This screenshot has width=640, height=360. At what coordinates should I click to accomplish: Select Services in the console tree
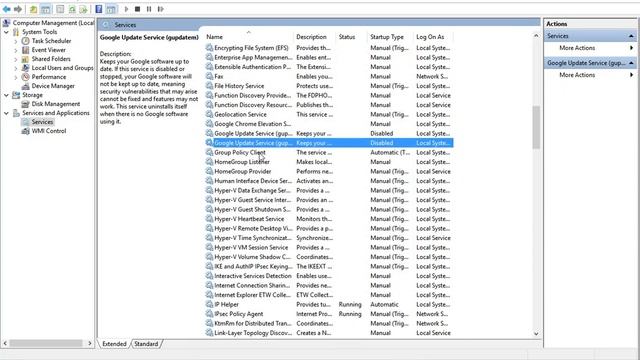(x=42, y=122)
